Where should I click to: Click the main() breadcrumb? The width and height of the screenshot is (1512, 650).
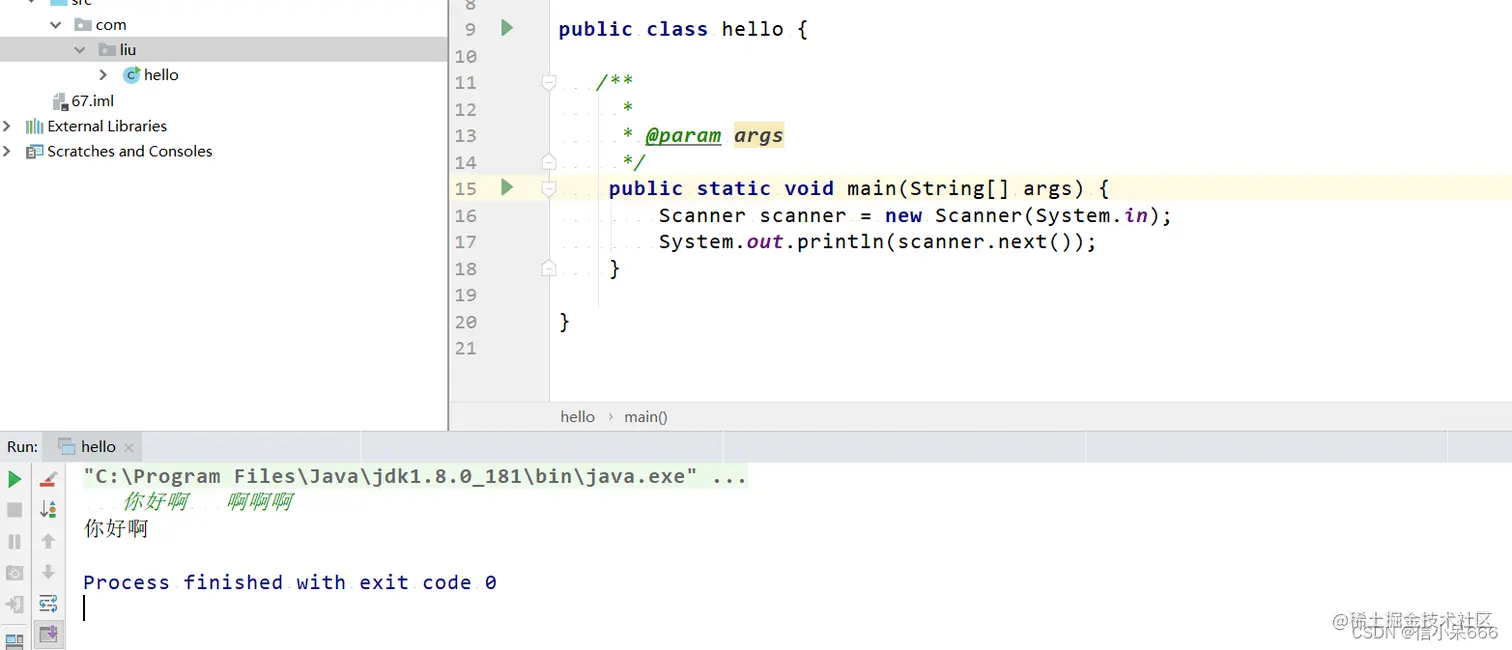(646, 417)
